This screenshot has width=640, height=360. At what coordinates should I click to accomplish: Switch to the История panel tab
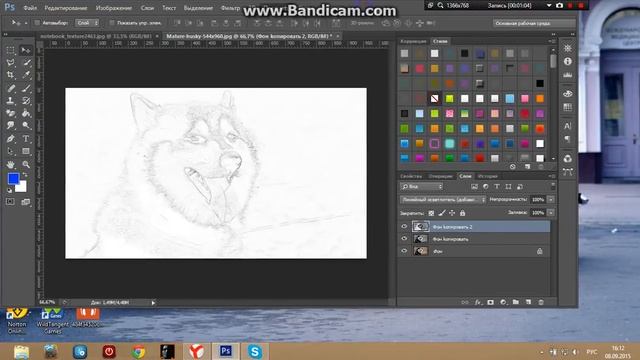tap(488, 176)
